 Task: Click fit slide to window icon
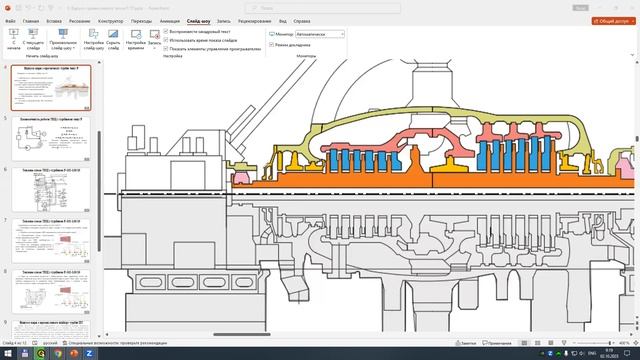[635, 343]
